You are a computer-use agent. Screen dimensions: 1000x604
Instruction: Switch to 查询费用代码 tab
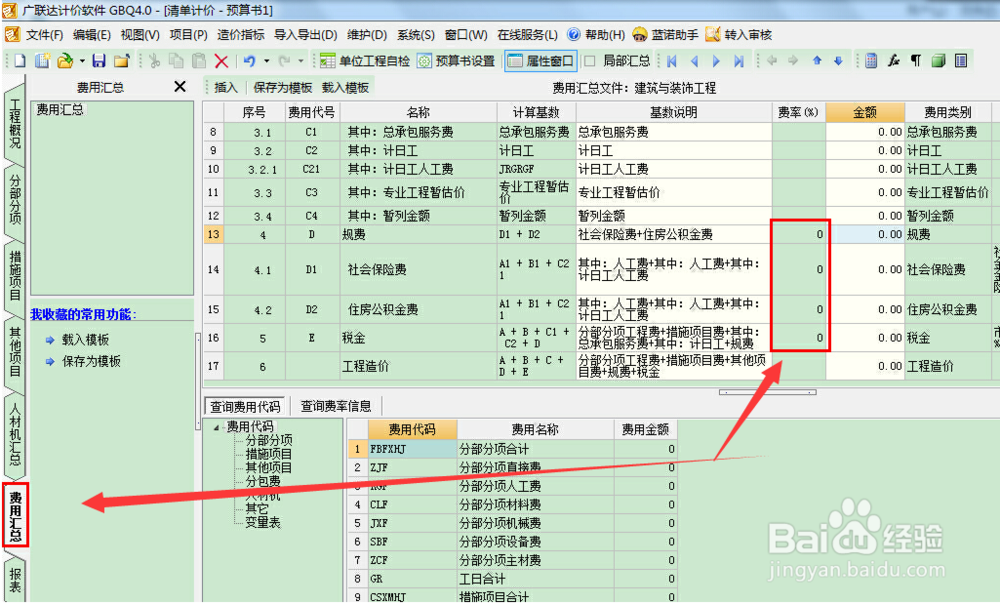(246, 406)
